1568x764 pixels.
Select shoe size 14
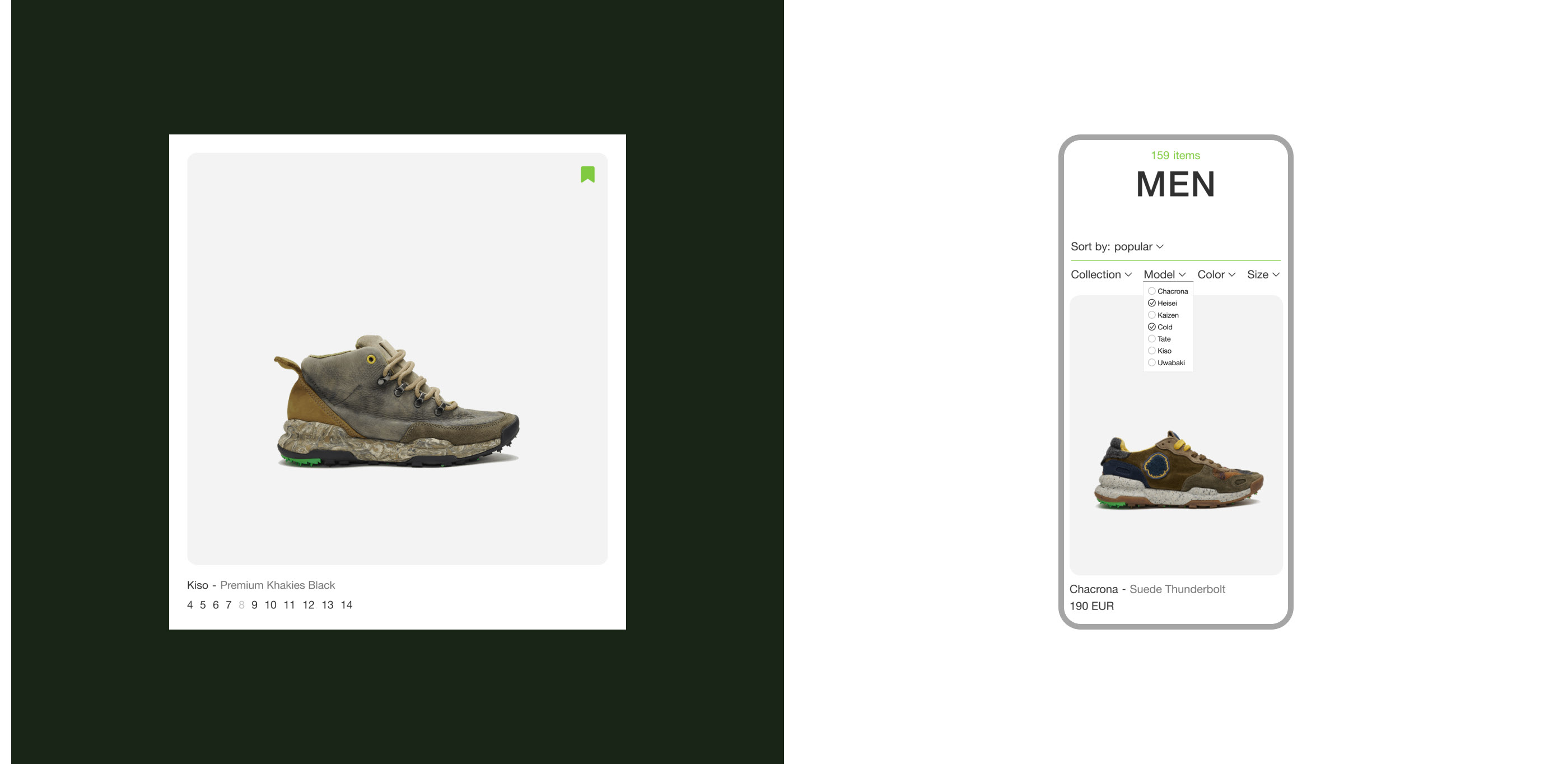click(346, 605)
